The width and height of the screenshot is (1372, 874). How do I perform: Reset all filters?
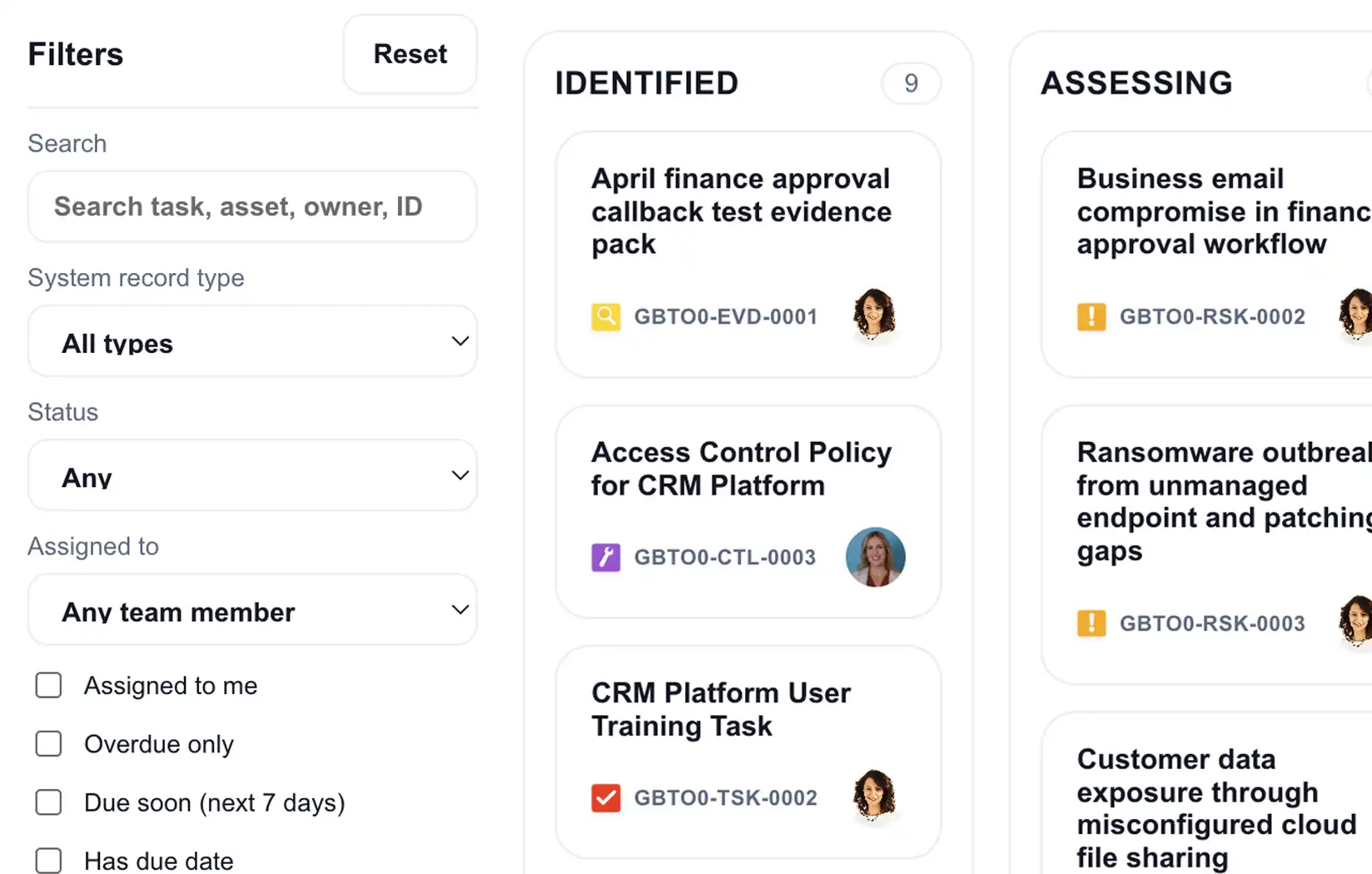(410, 54)
